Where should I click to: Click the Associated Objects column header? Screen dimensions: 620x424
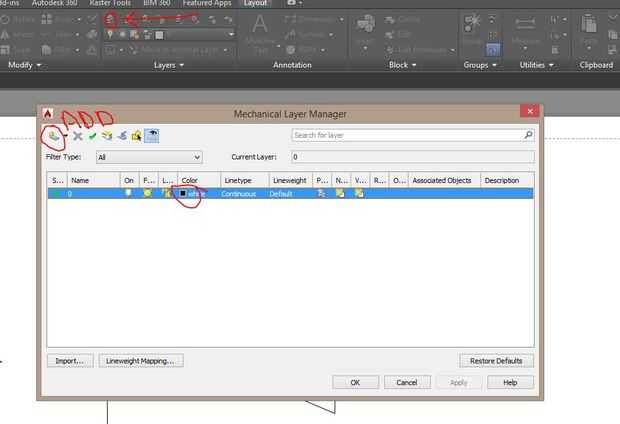pyautogui.click(x=444, y=180)
